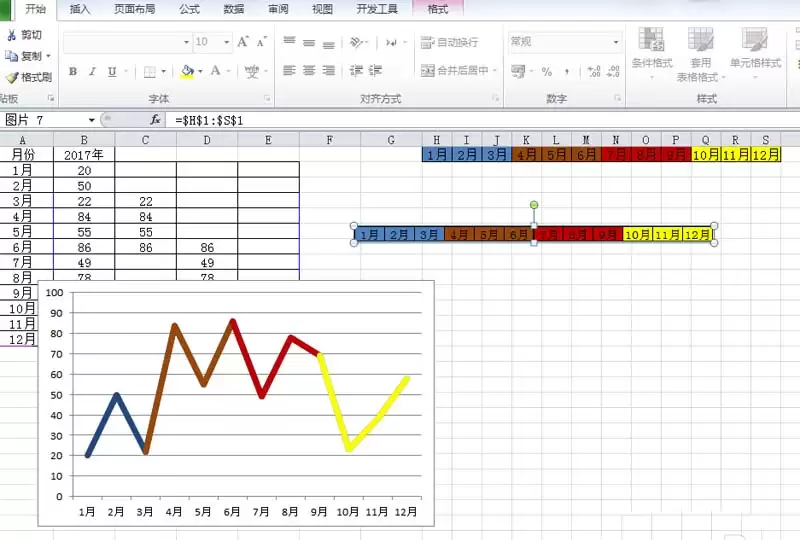This screenshot has width=800, height=540.
Task: Click the yellow 10月 cell in row 1
Action: 706,155
